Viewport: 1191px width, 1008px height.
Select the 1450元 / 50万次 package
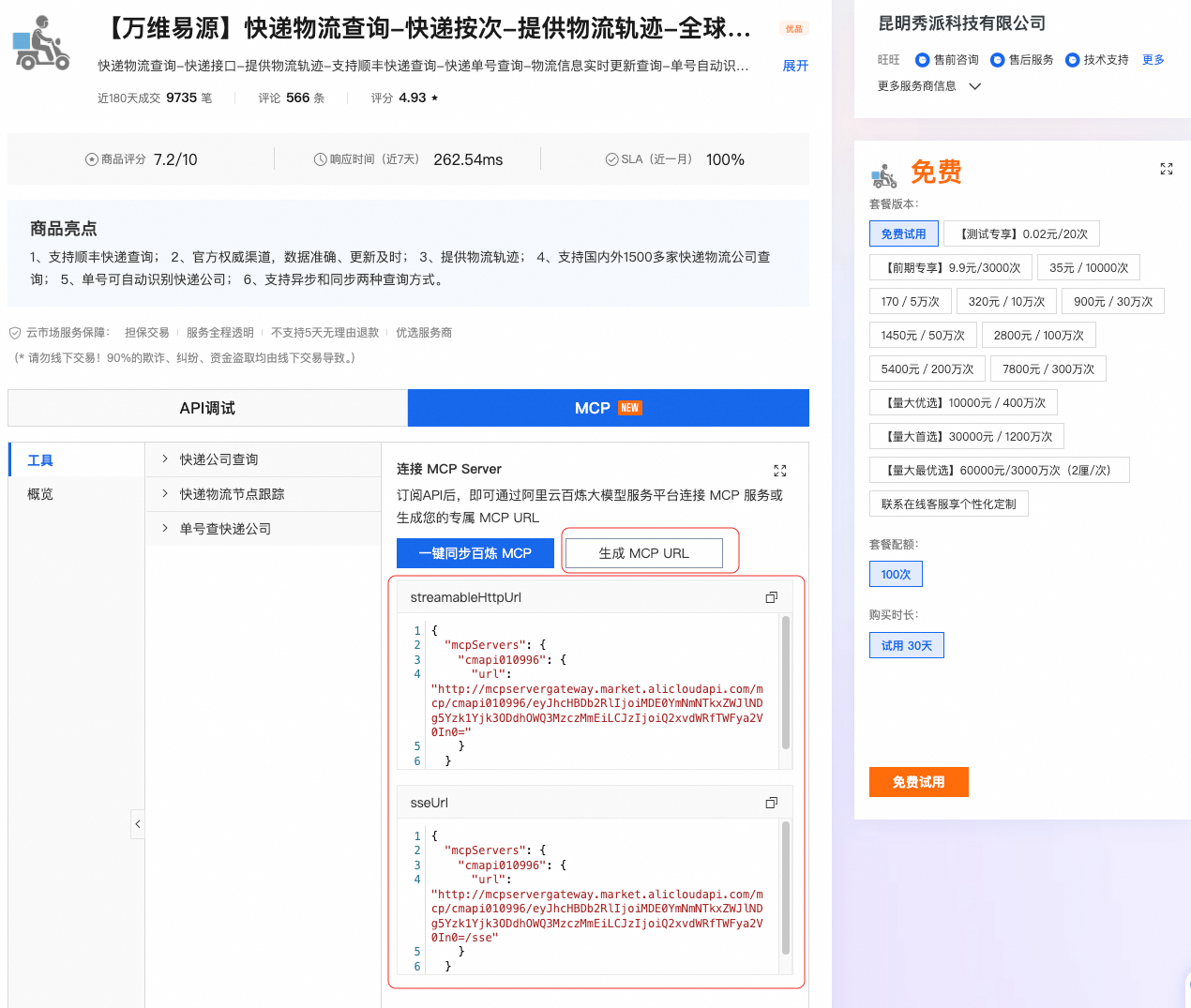[x=923, y=336]
